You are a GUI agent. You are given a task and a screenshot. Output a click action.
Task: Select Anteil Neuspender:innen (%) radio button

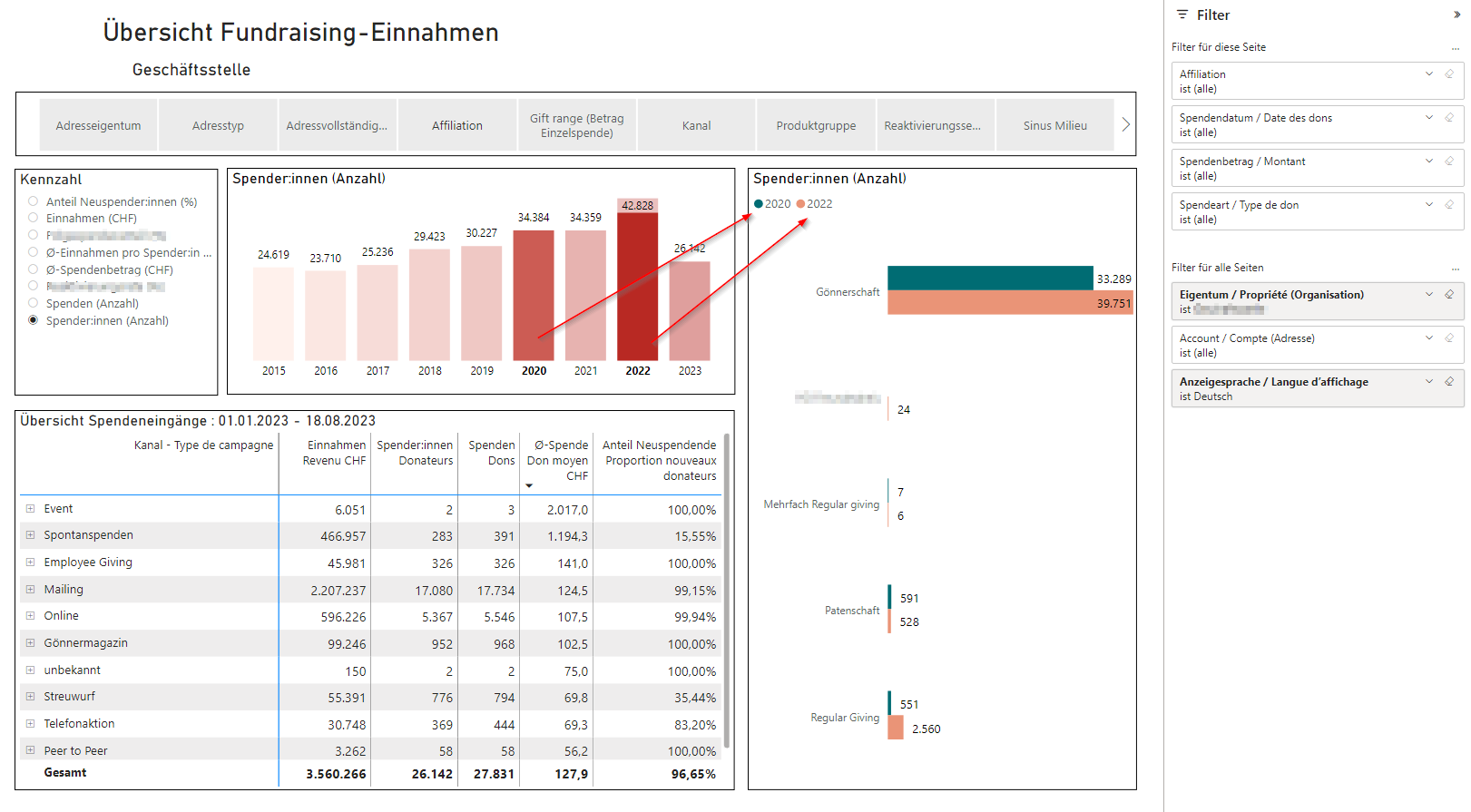click(34, 201)
